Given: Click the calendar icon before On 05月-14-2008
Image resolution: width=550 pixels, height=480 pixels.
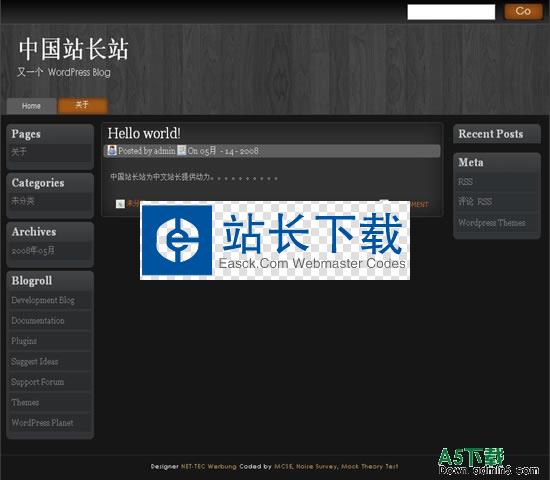Looking at the screenshot, I should [x=182, y=151].
